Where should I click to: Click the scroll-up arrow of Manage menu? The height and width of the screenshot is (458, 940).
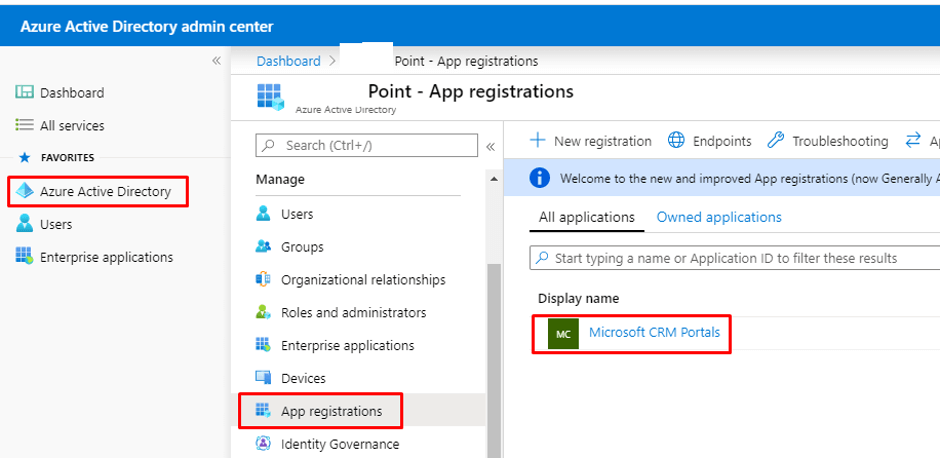point(494,179)
